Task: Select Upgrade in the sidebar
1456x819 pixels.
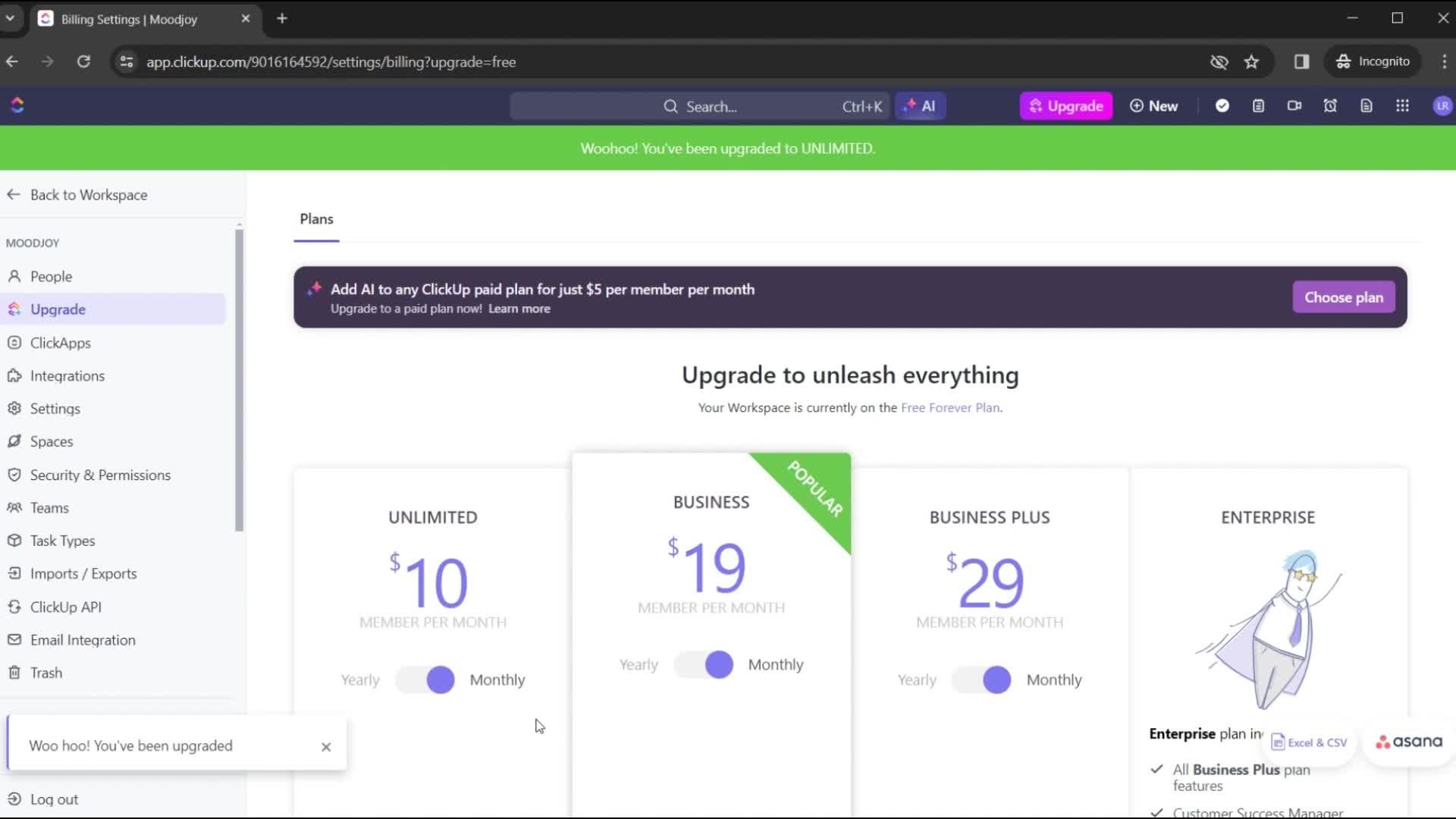Action: click(x=114, y=309)
